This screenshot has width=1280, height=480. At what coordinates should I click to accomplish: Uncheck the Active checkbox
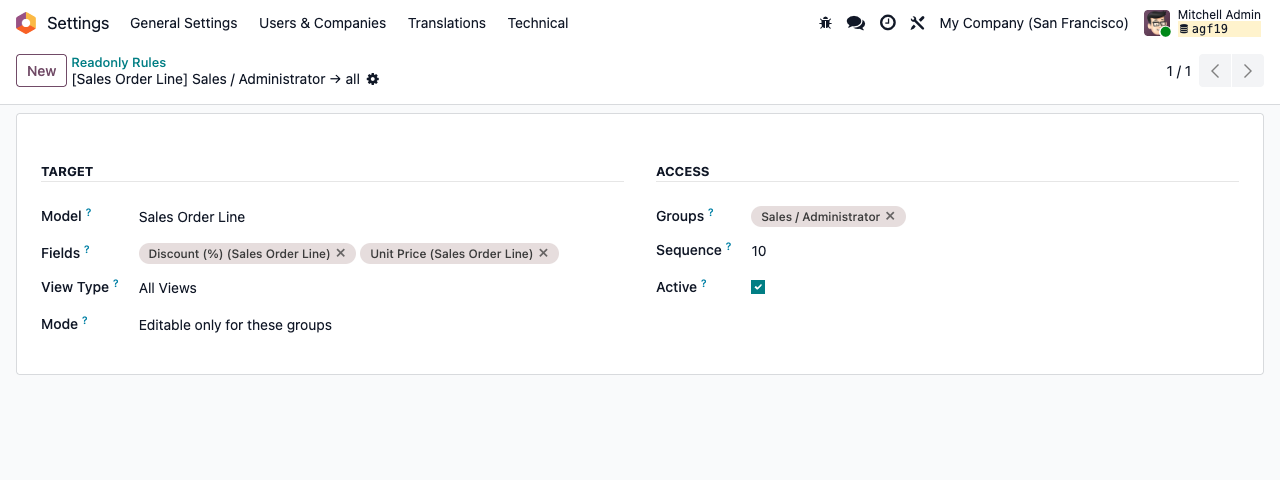[758, 287]
